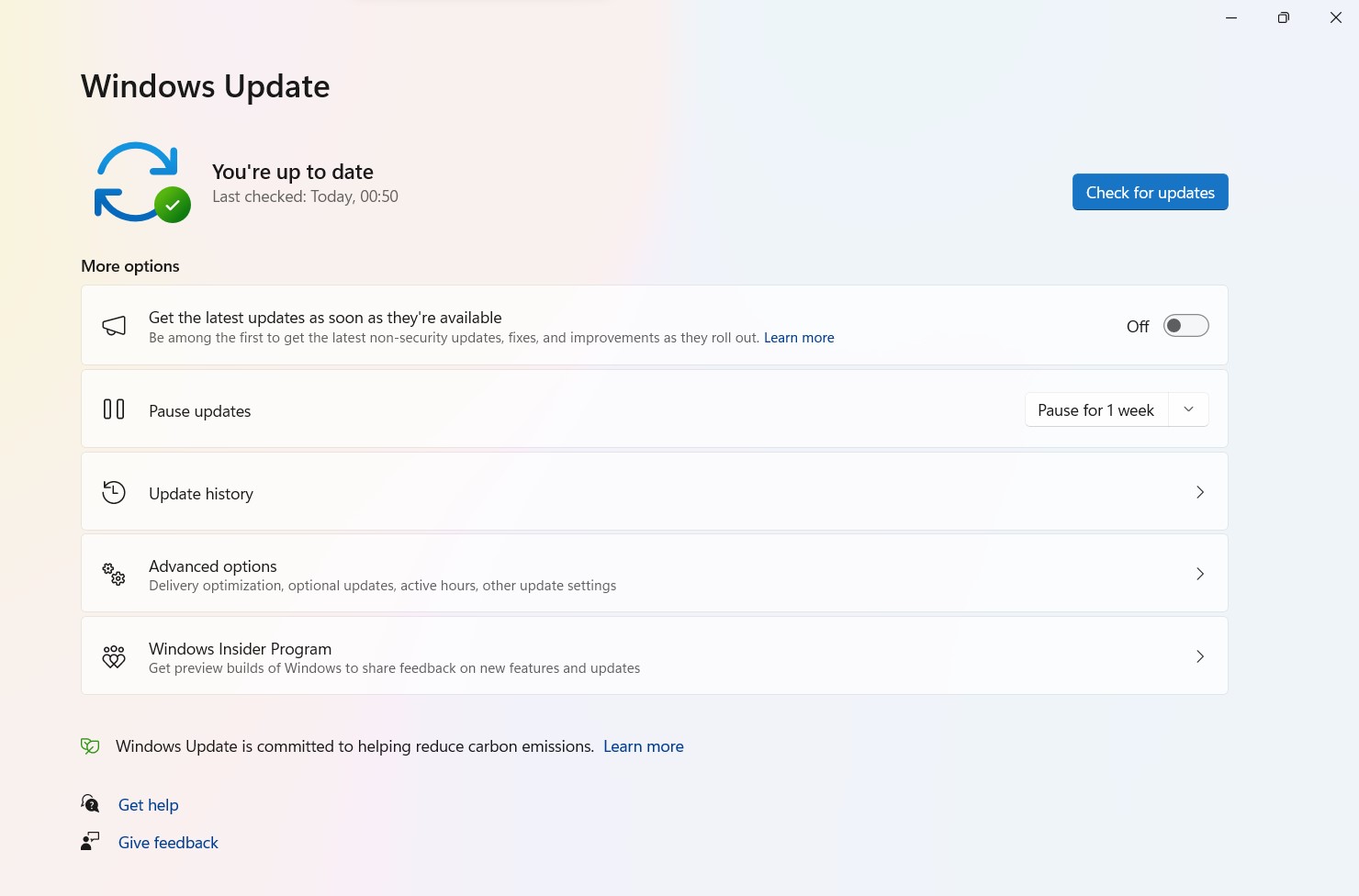The image size is (1359, 896).
Task: Click the Get help link
Action: (148, 804)
